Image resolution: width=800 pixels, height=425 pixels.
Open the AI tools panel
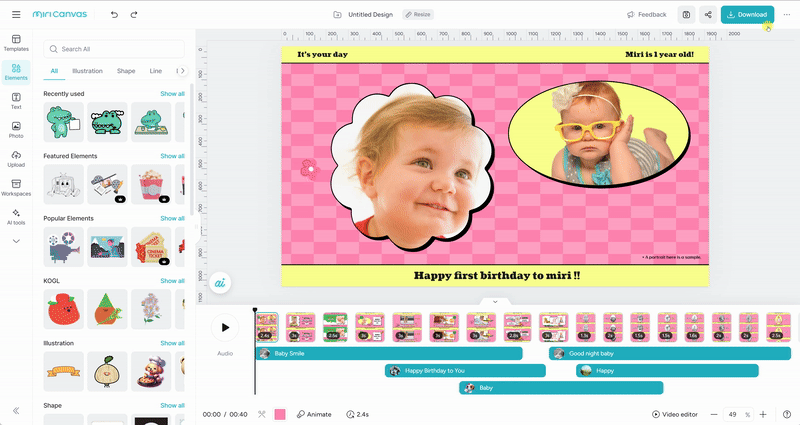(16, 216)
